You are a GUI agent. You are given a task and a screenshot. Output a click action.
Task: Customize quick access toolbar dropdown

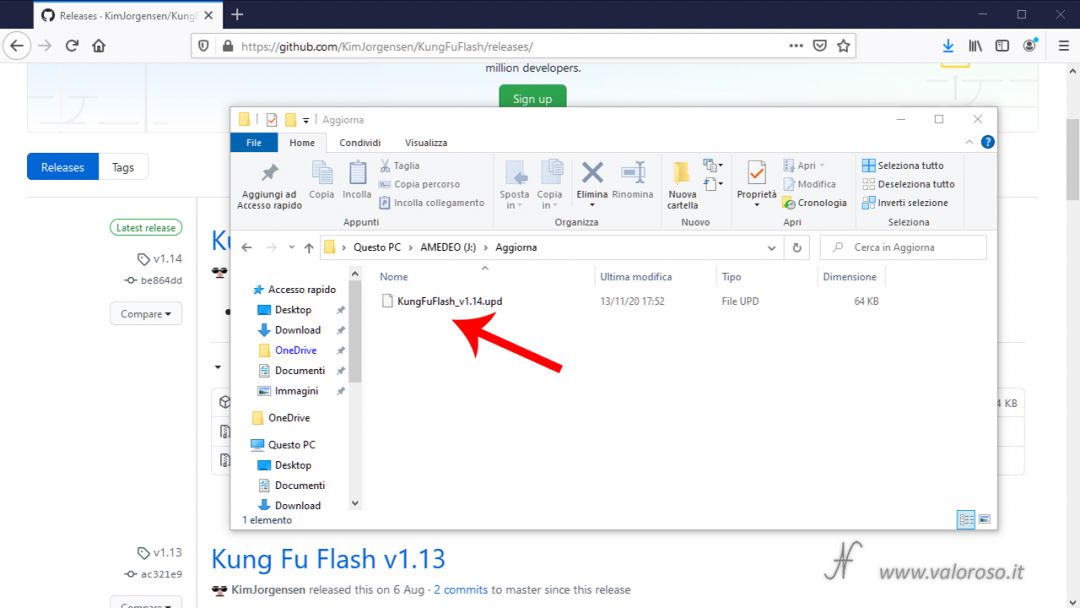[x=306, y=120]
